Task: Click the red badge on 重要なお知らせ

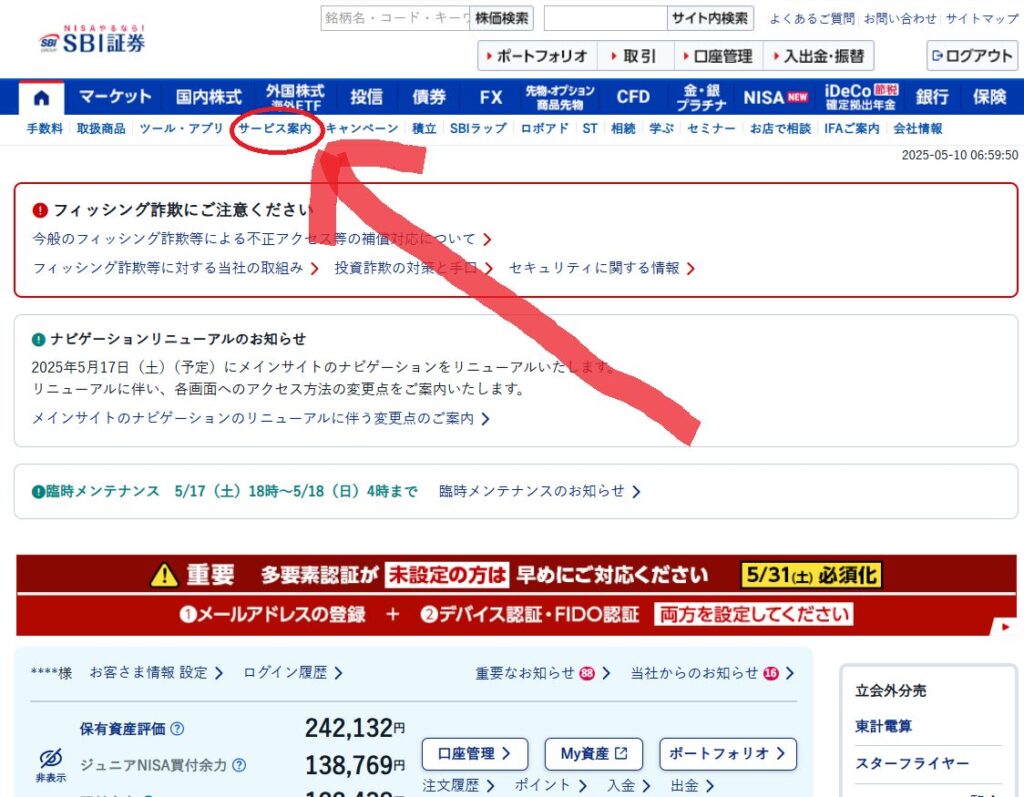Action: coord(587,673)
